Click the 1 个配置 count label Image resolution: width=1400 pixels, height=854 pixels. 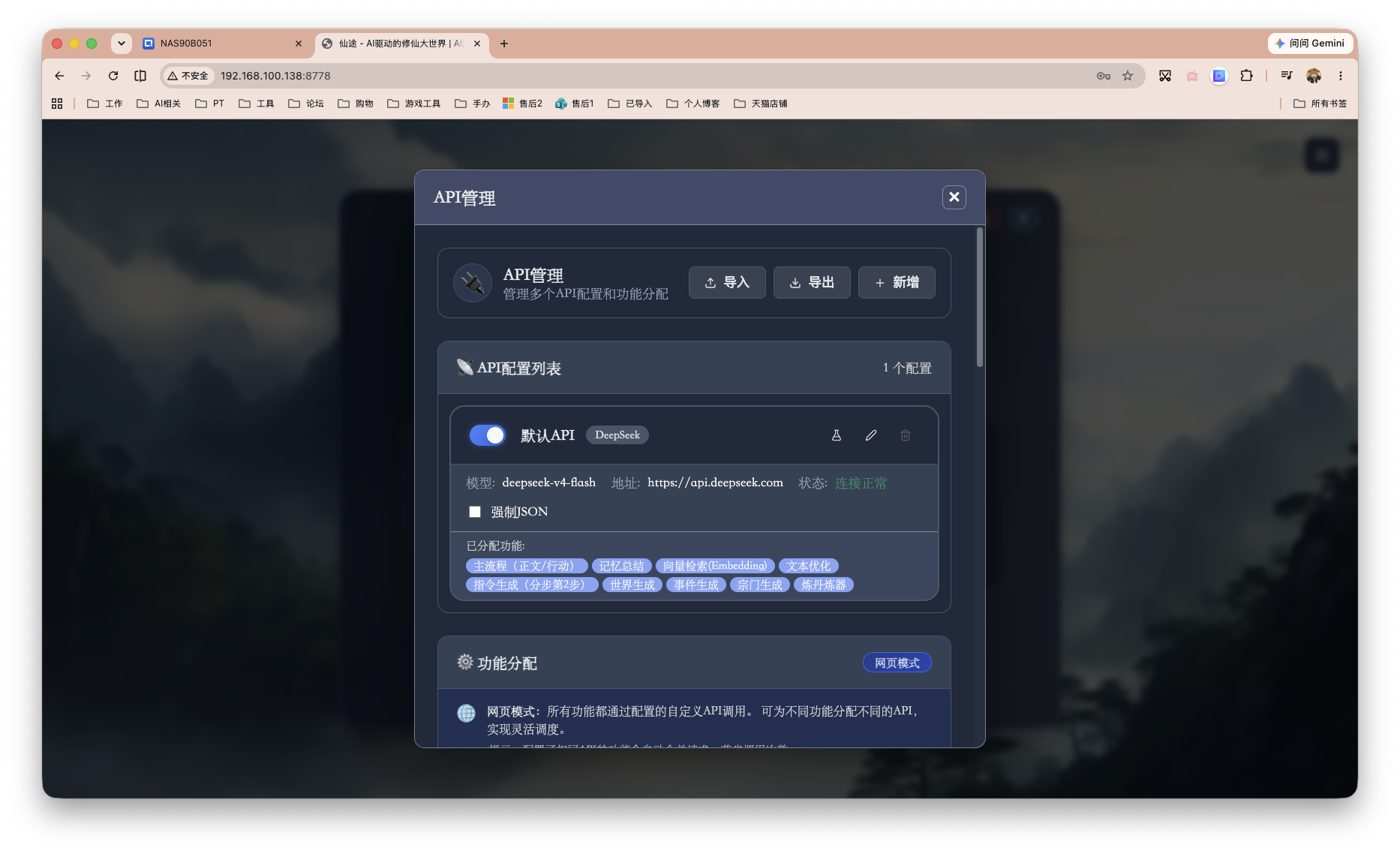[x=907, y=368]
